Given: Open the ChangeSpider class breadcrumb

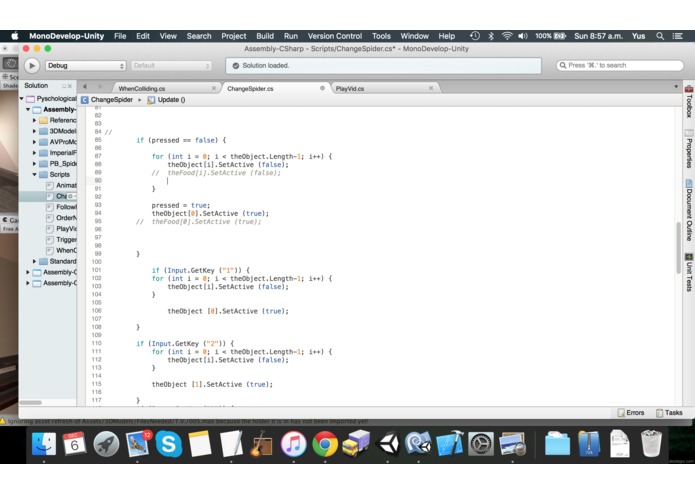Looking at the screenshot, I should pyautogui.click(x=107, y=100).
